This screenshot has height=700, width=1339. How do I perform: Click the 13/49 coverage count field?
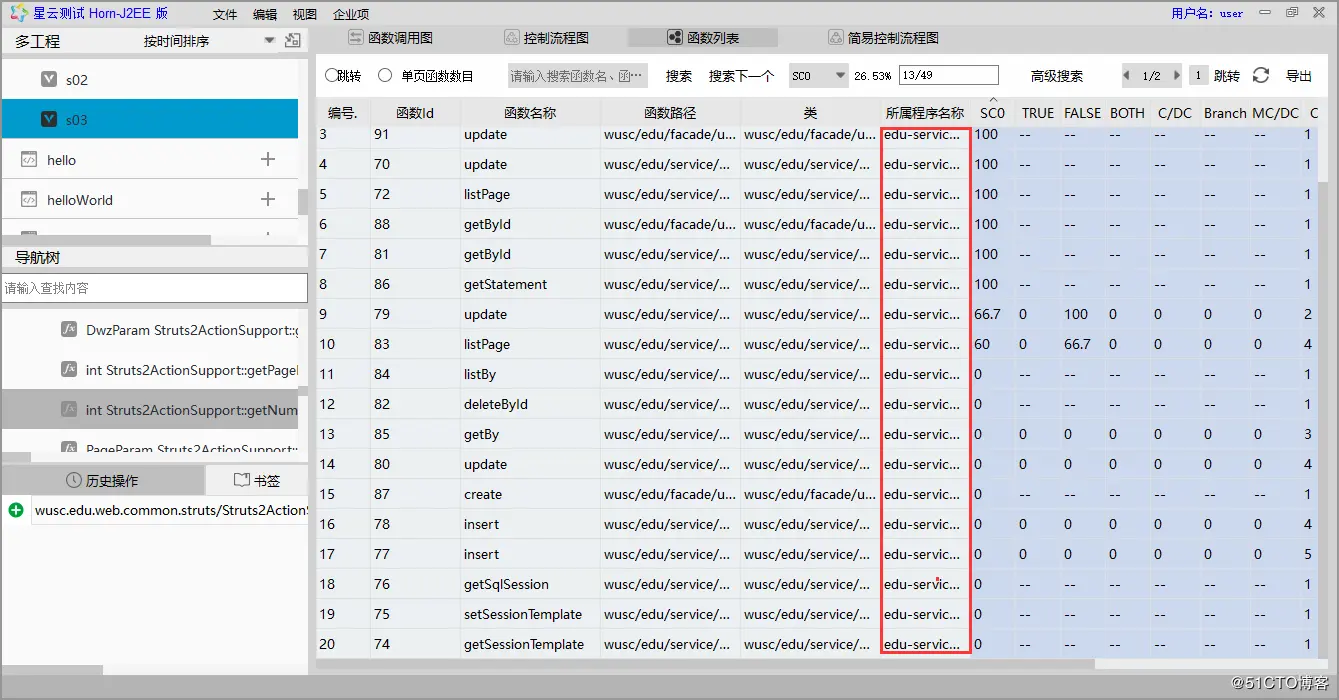(x=948, y=75)
